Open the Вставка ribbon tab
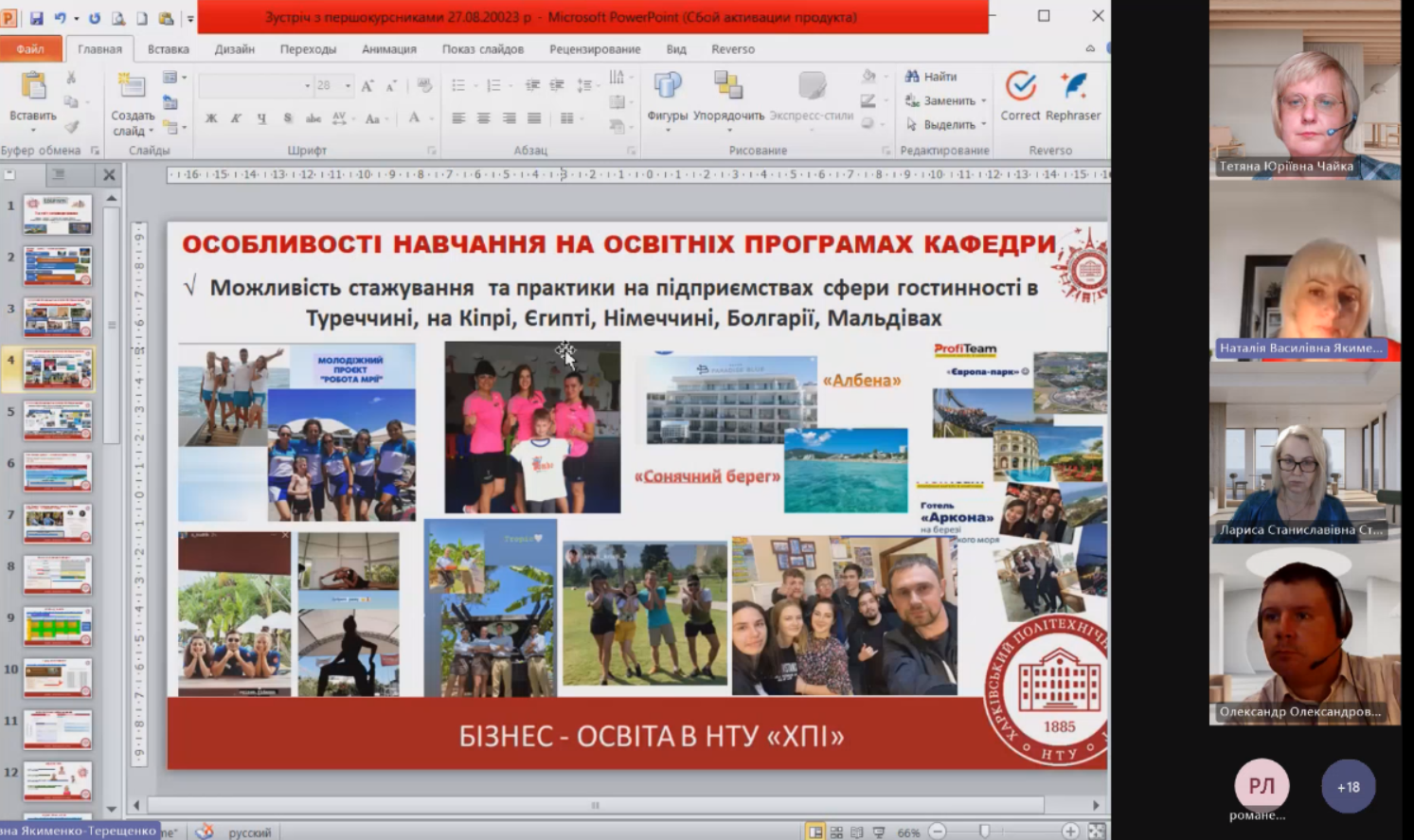Screen dimensions: 1414x840 click(168, 49)
